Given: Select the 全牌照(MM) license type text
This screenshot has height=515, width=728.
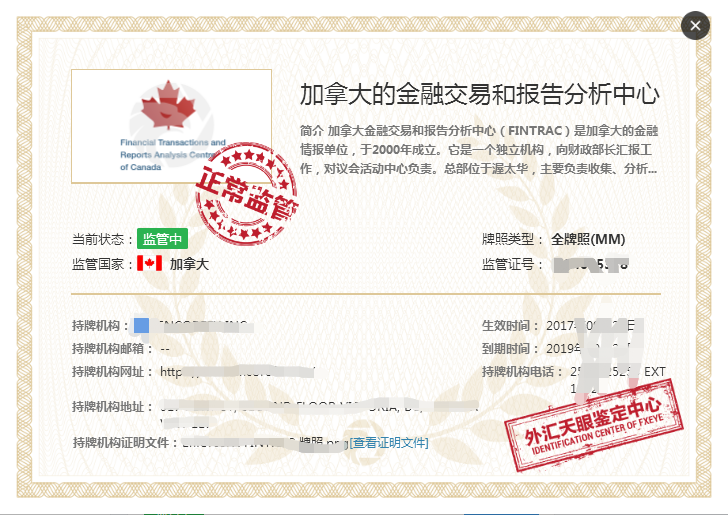Looking at the screenshot, I should point(588,240).
